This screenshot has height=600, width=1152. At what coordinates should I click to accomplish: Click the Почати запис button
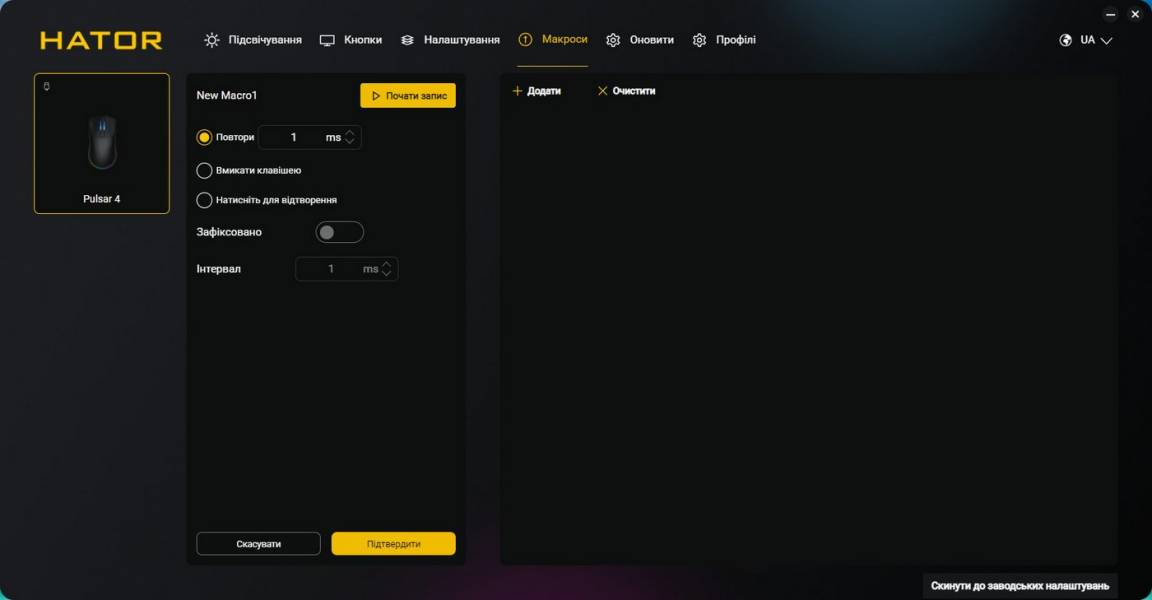click(408, 95)
